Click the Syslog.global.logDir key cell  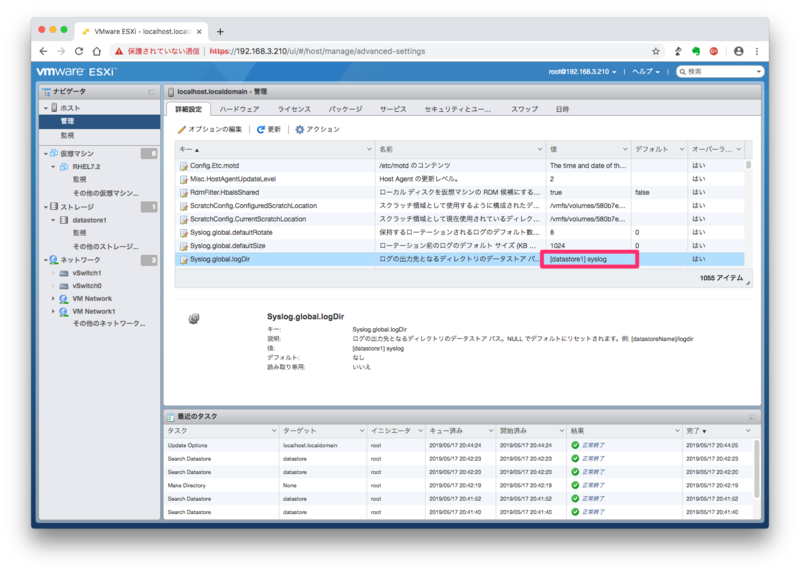click(275, 259)
